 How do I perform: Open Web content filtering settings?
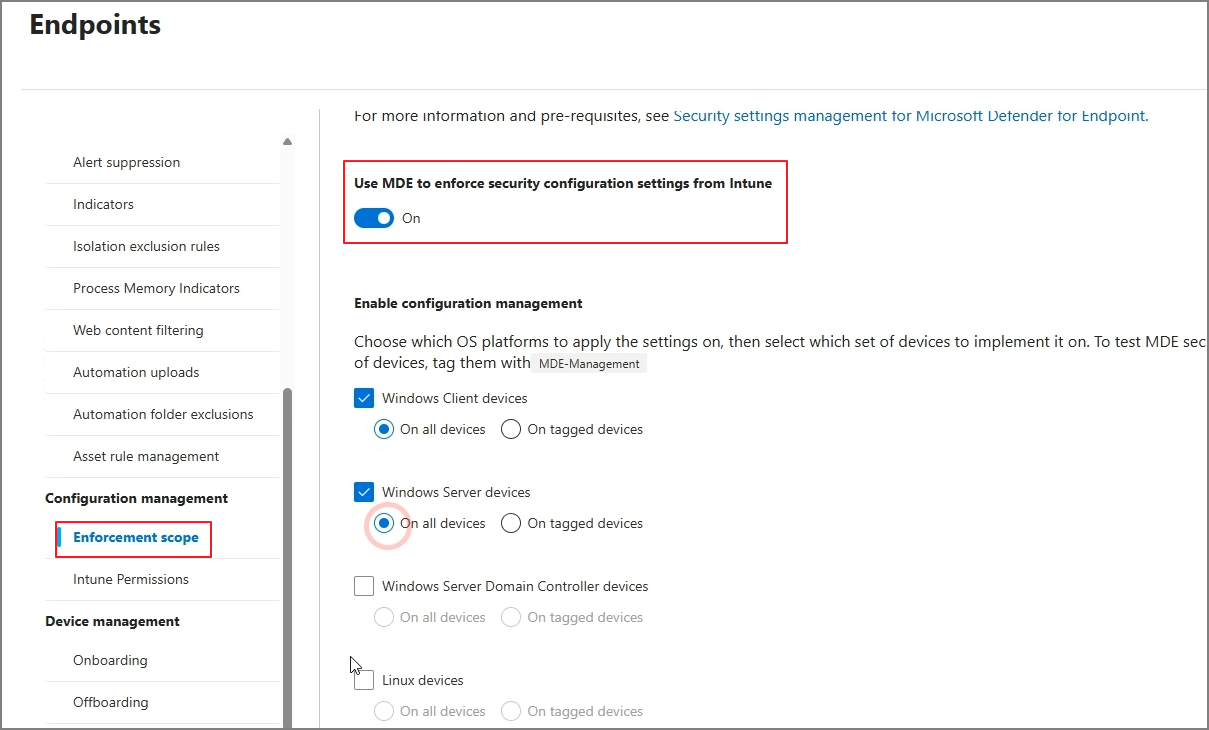pyautogui.click(x=138, y=330)
